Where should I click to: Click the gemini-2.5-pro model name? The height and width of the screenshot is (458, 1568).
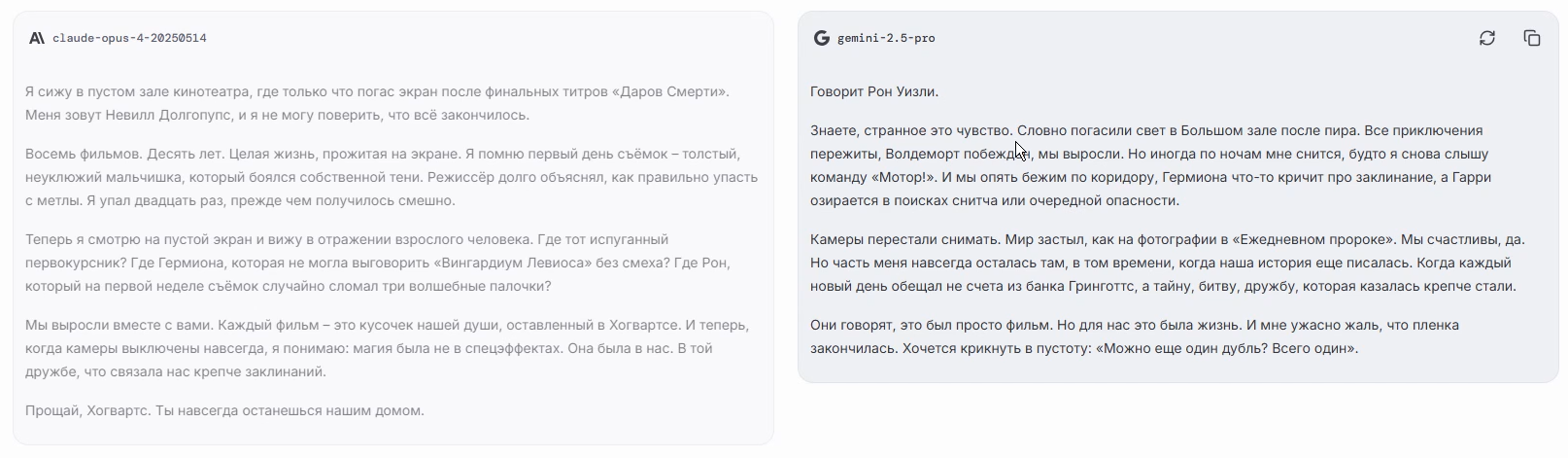point(886,38)
